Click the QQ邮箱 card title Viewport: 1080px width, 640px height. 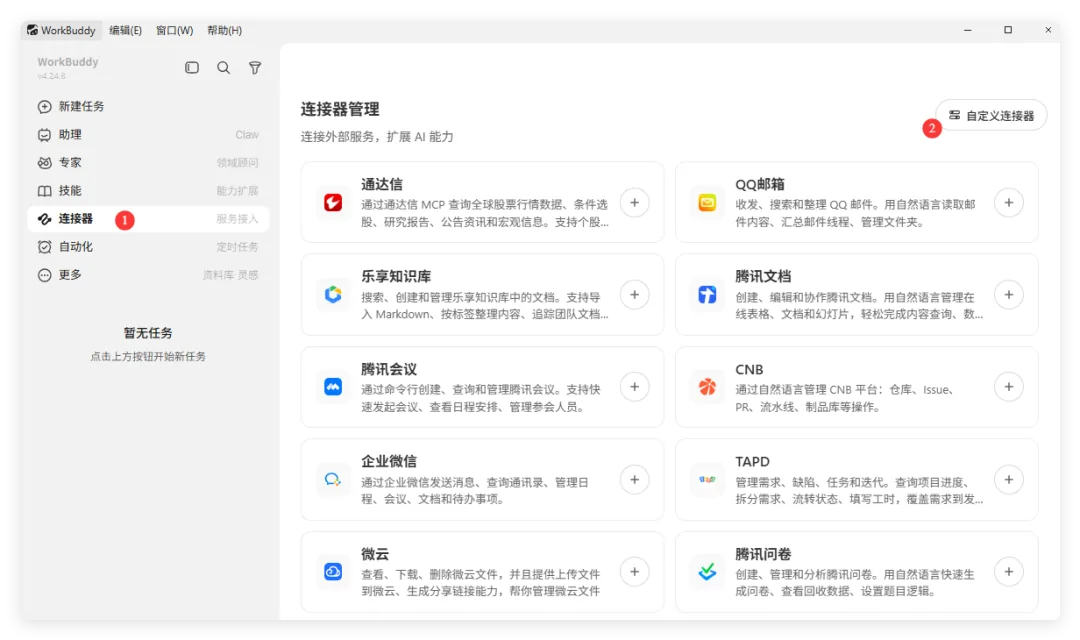tap(760, 184)
